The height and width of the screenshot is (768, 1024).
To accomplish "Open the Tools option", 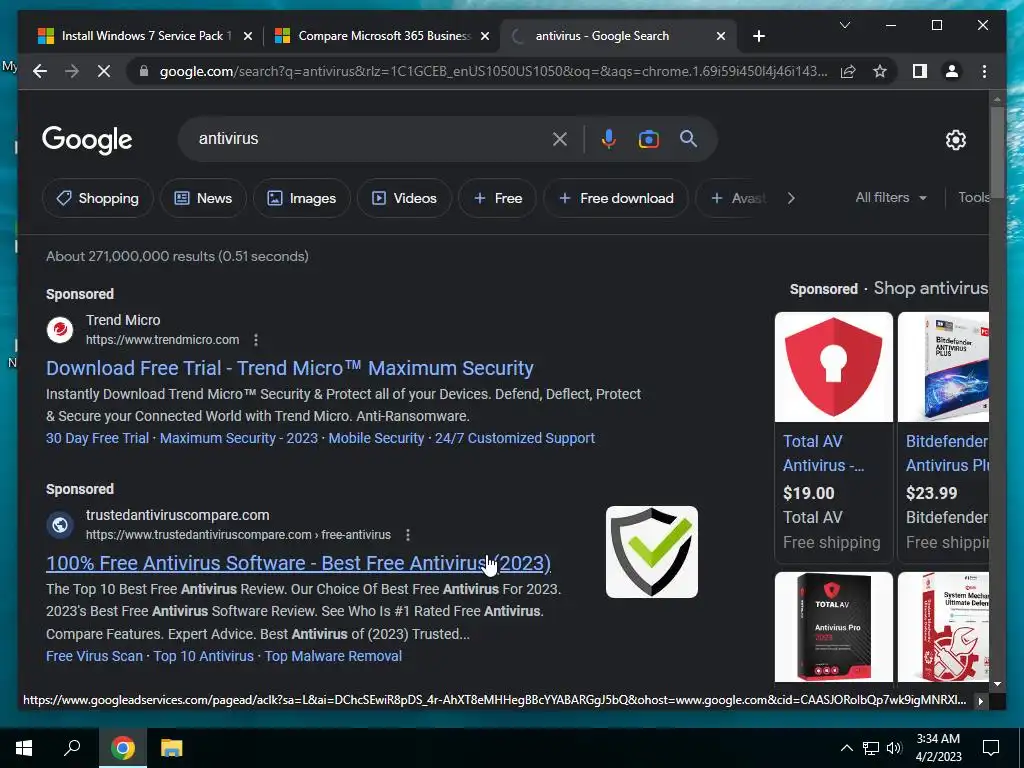I will [973, 197].
